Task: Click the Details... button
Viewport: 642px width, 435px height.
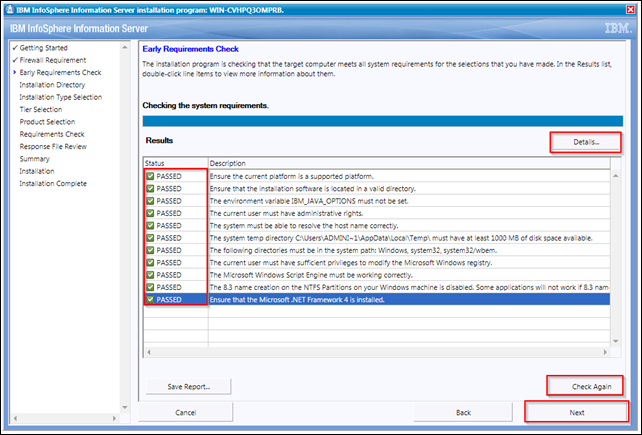Action: tap(585, 142)
